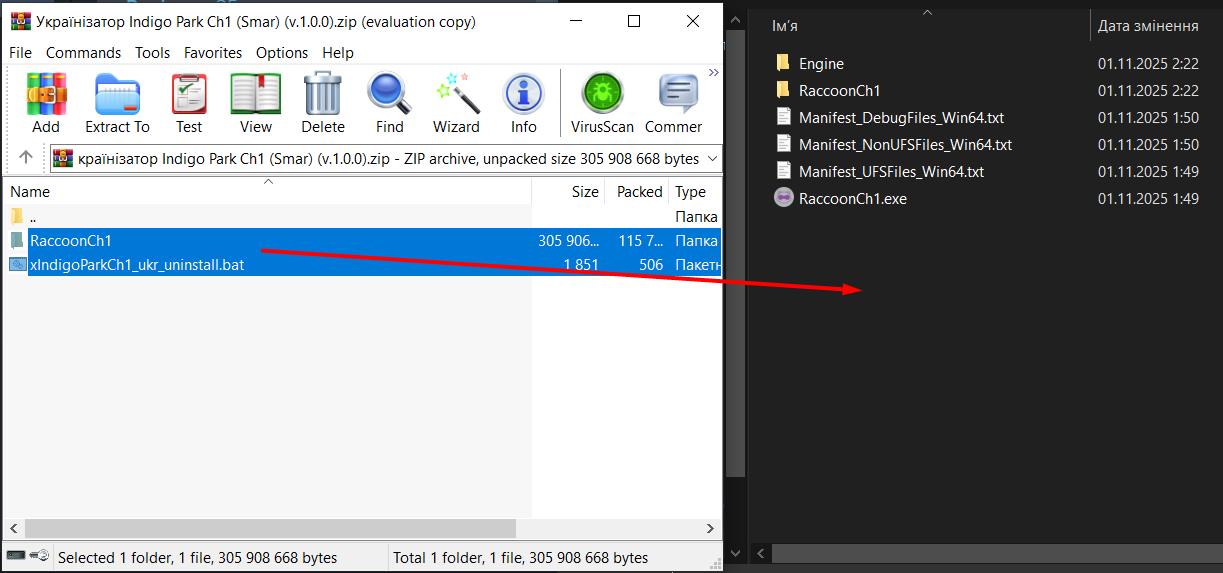The height and width of the screenshot is (573, 1223).
Task: Select RaccoonCh1.exe in Explorer
Action: point(852,198)
